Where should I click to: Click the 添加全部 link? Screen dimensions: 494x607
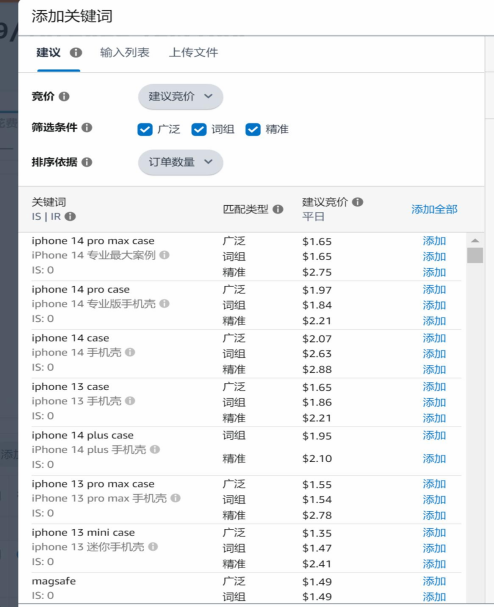(434, 209)
